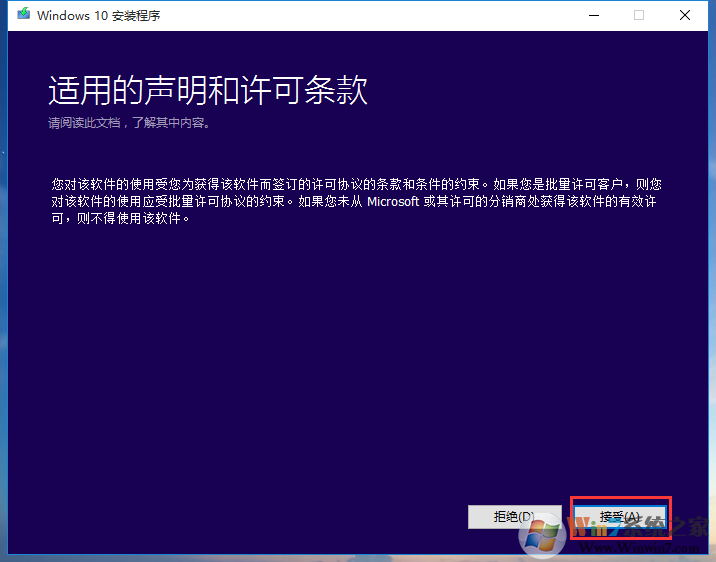716x562 pixels.
Task: Click the license paragraph mentioning Microsoft
Action: click(357, 201)
